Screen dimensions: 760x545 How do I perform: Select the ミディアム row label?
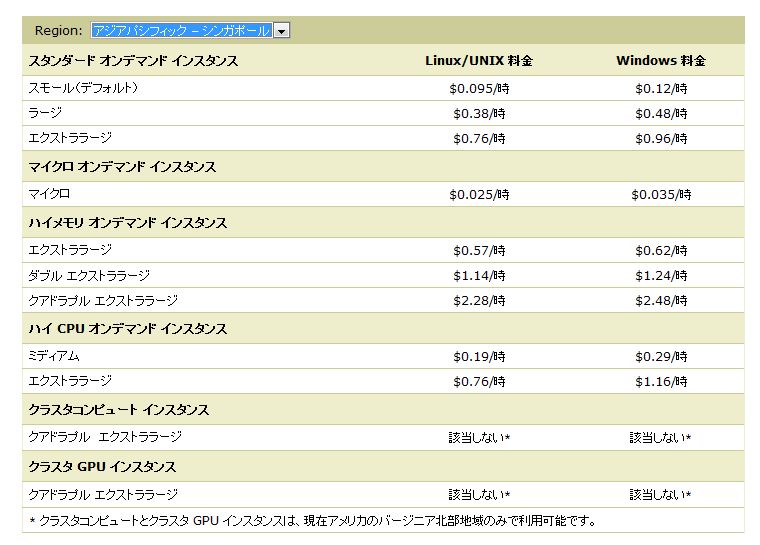click(54, 356)
